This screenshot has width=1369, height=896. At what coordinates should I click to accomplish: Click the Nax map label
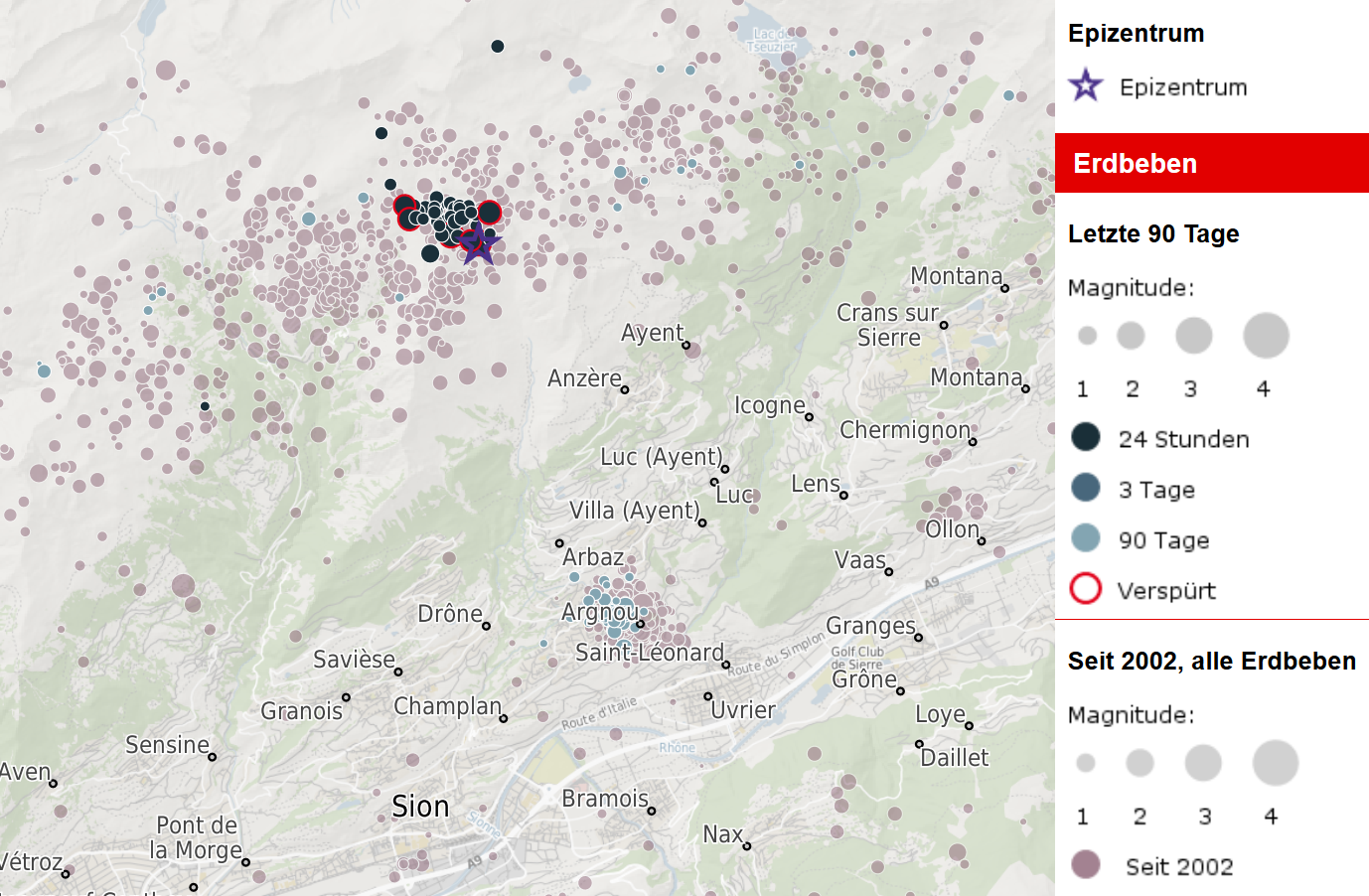[723, 834]
